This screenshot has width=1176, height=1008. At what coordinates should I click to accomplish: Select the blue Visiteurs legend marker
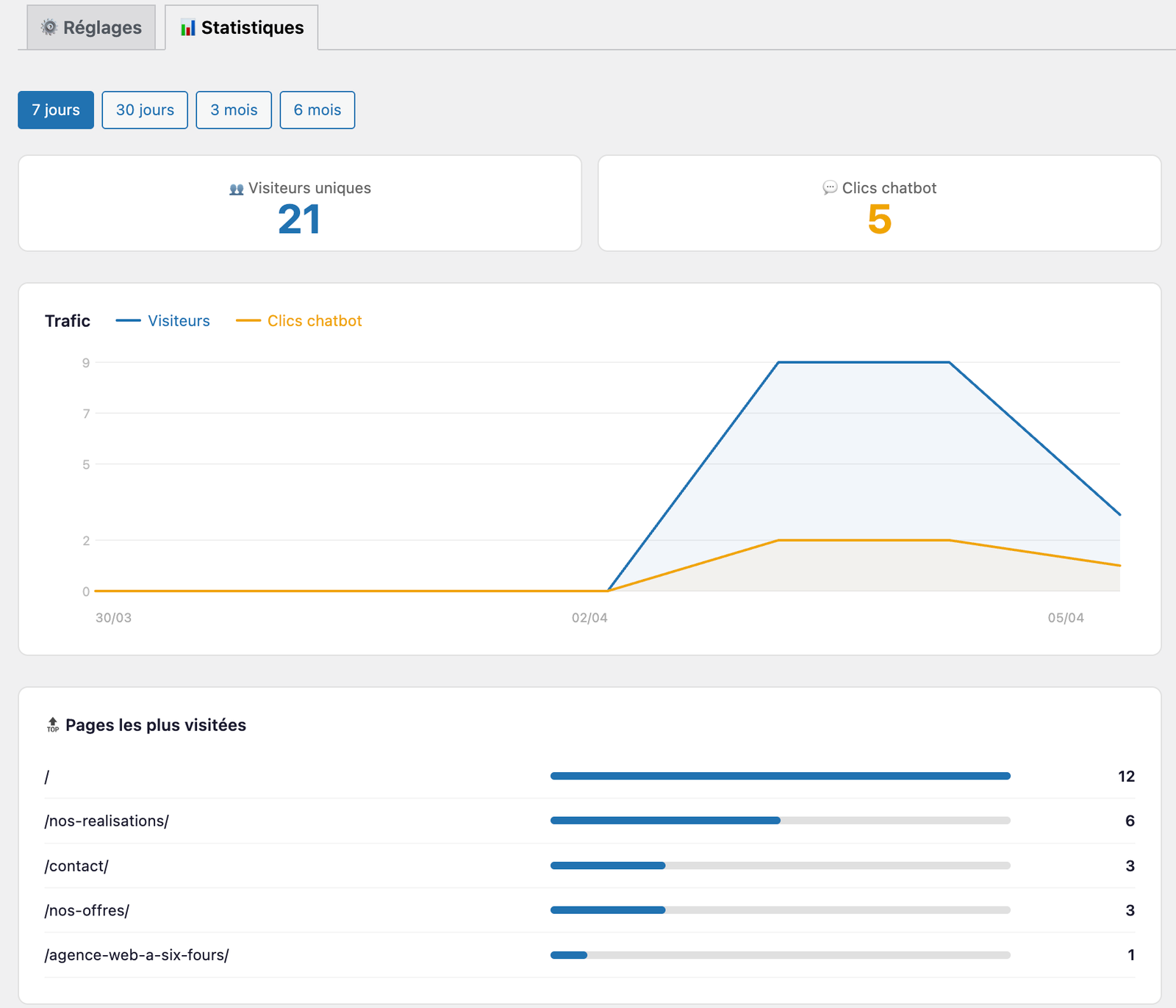[128, 320]
